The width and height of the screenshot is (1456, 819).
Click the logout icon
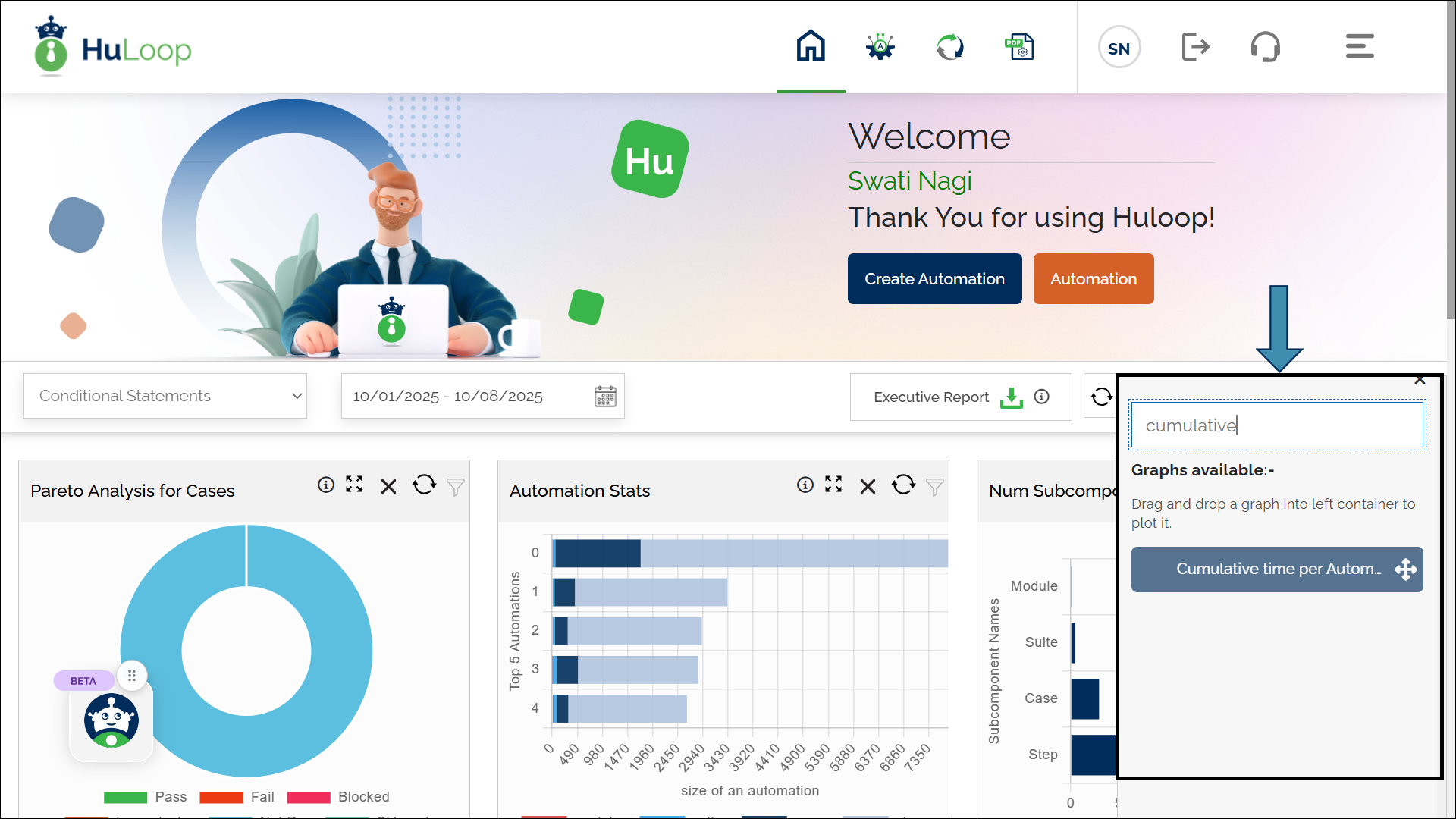tap(1196, 46)
